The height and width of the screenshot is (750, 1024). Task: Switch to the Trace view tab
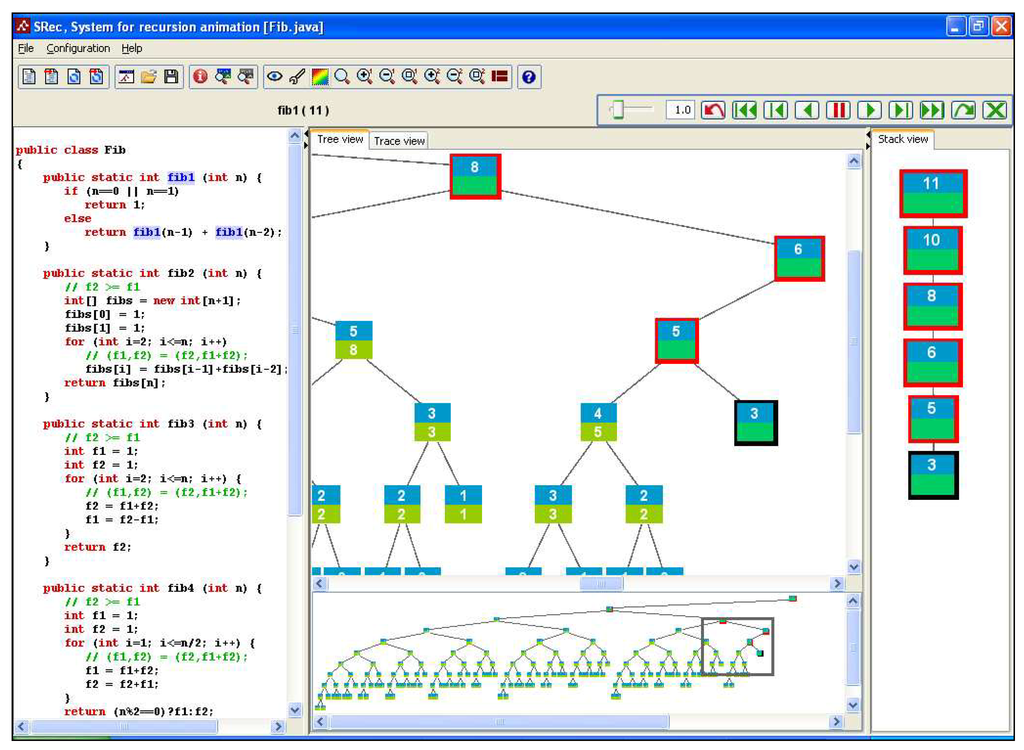click(398, 141)
